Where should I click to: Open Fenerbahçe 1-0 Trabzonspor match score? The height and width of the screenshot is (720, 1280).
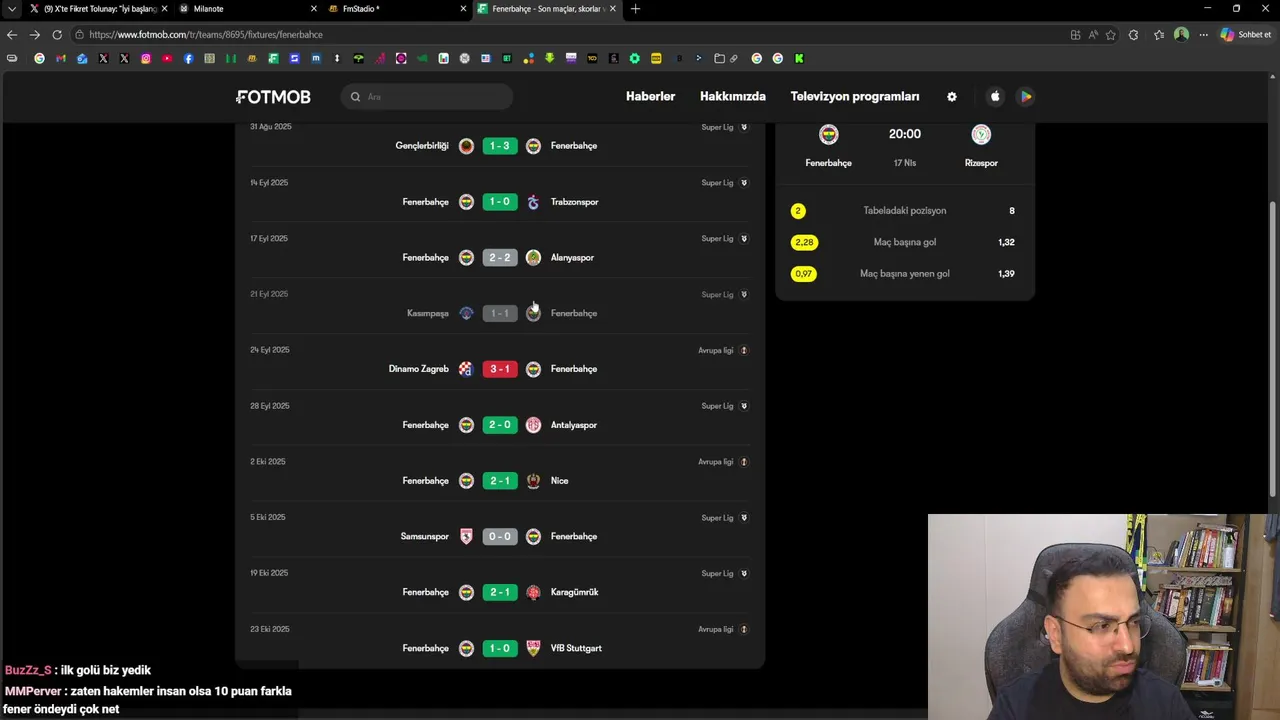click(x=500, y=202)
